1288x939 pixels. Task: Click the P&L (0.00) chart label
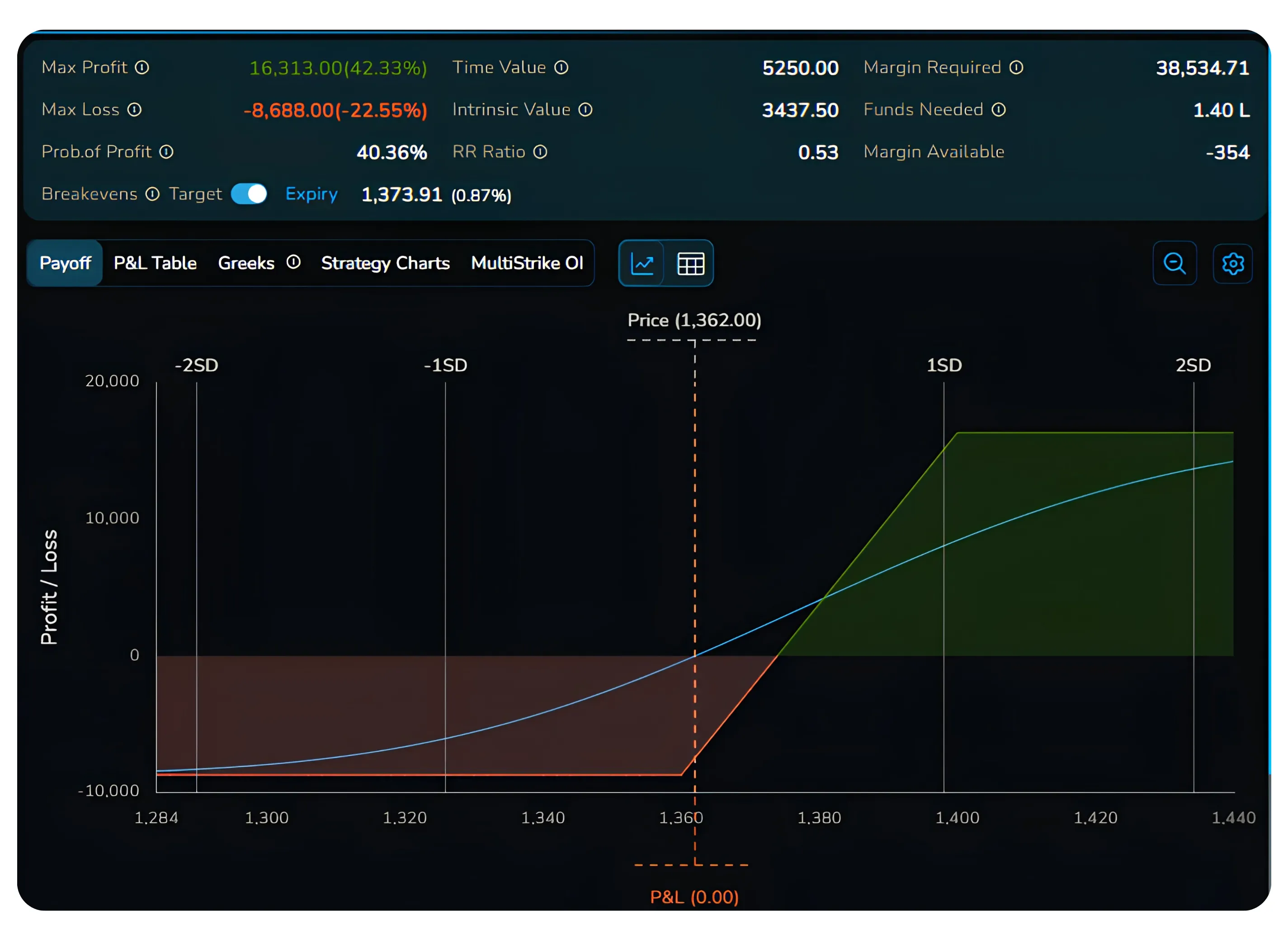click(x=694, y=897)
